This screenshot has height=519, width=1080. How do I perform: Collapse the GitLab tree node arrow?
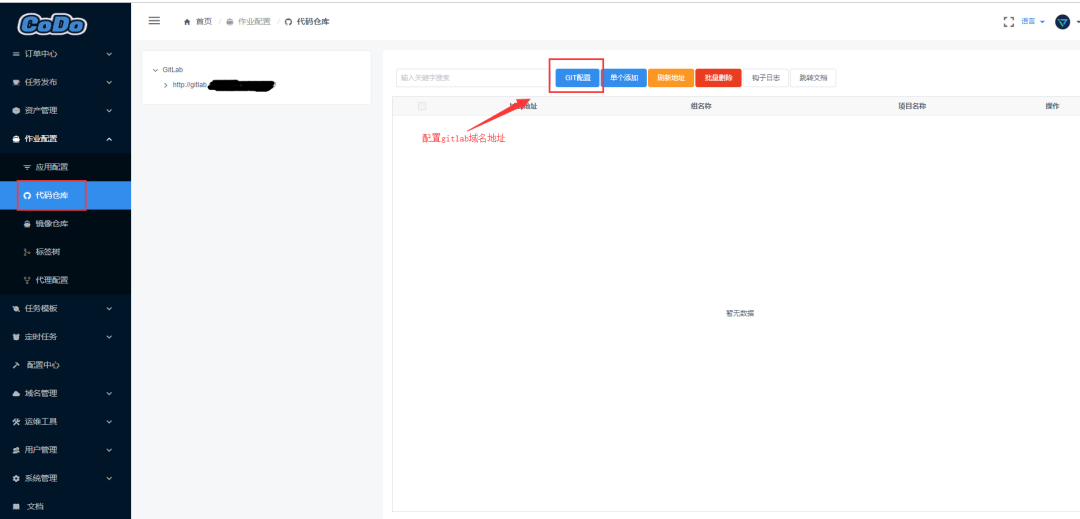tap(155, 70)
